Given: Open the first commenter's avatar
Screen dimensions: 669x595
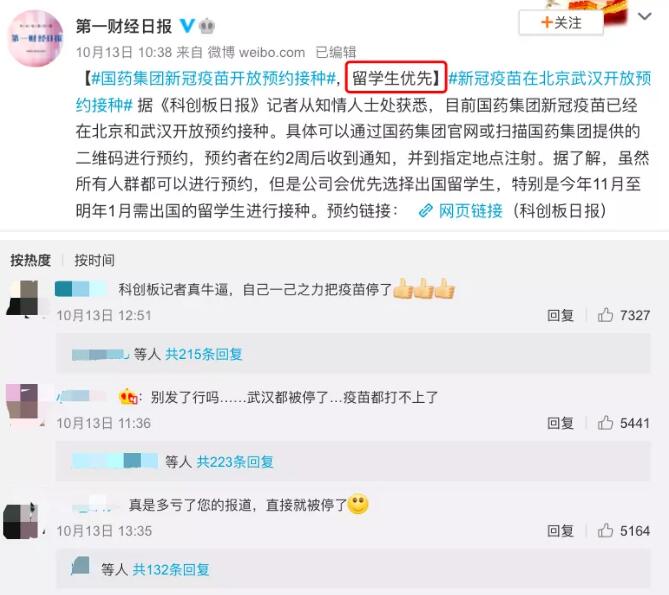Looking at the screenshot, I should [x=23, y=298].
